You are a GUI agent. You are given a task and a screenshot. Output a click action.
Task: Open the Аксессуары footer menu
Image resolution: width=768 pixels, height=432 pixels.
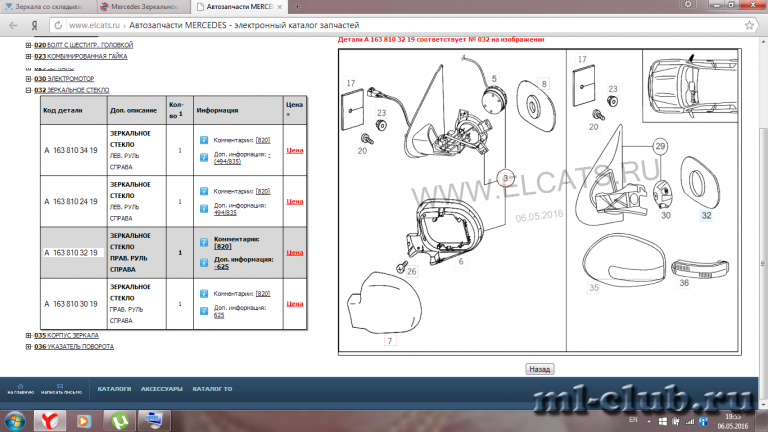[162, 389]
